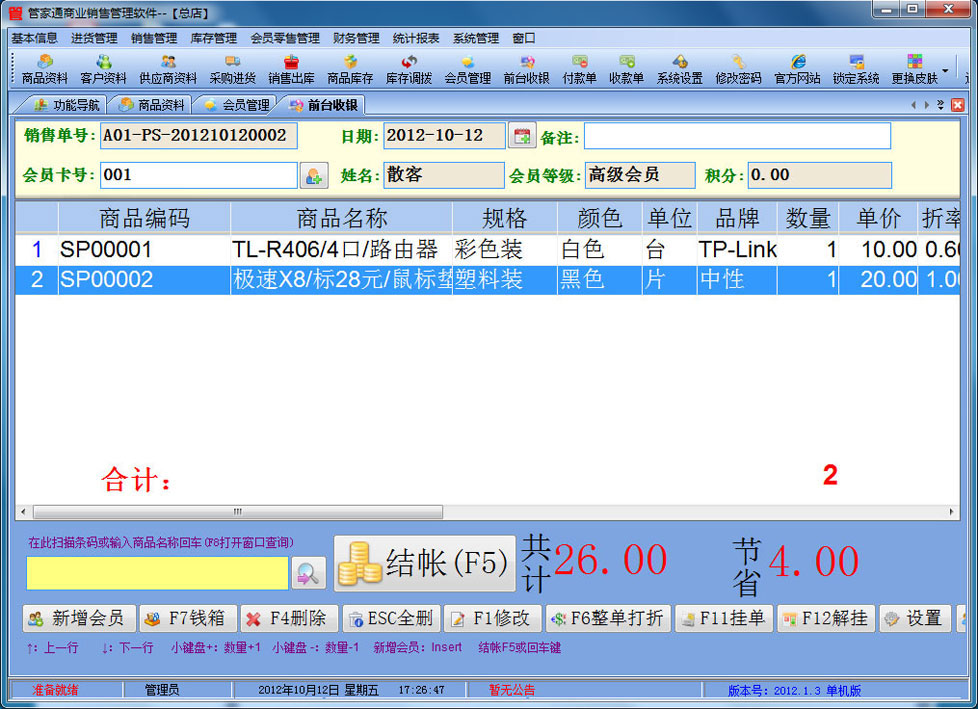Viewport: 978px width, 709px height.
Task: Click ESC全删 button
Action: [391, 619]
